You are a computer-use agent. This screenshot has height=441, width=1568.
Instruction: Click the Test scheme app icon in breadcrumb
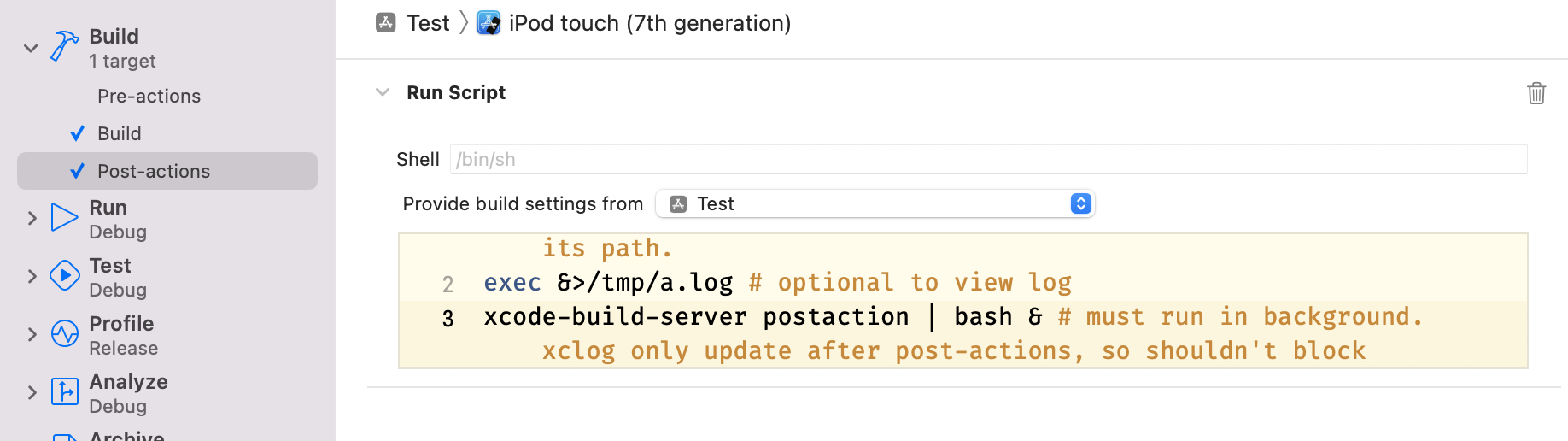coord(386,23)
